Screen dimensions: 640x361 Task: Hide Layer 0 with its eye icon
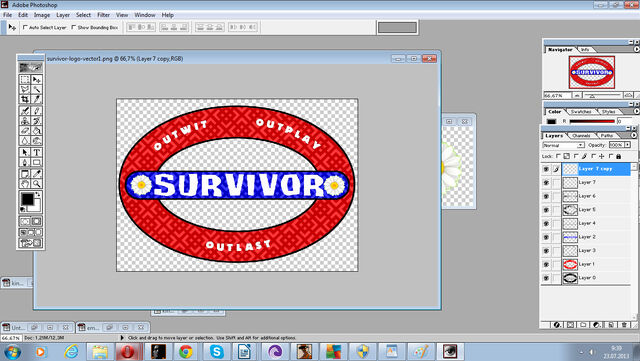click(x=546, y=278)
